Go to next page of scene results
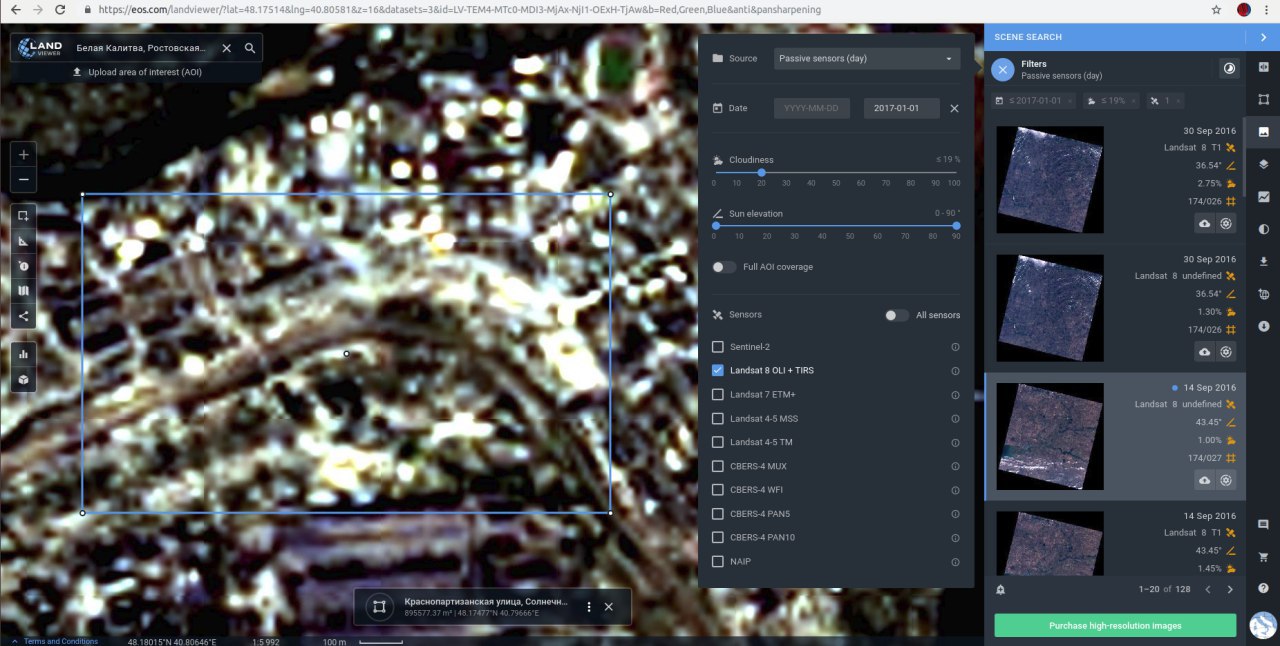 coord(1230,590)
